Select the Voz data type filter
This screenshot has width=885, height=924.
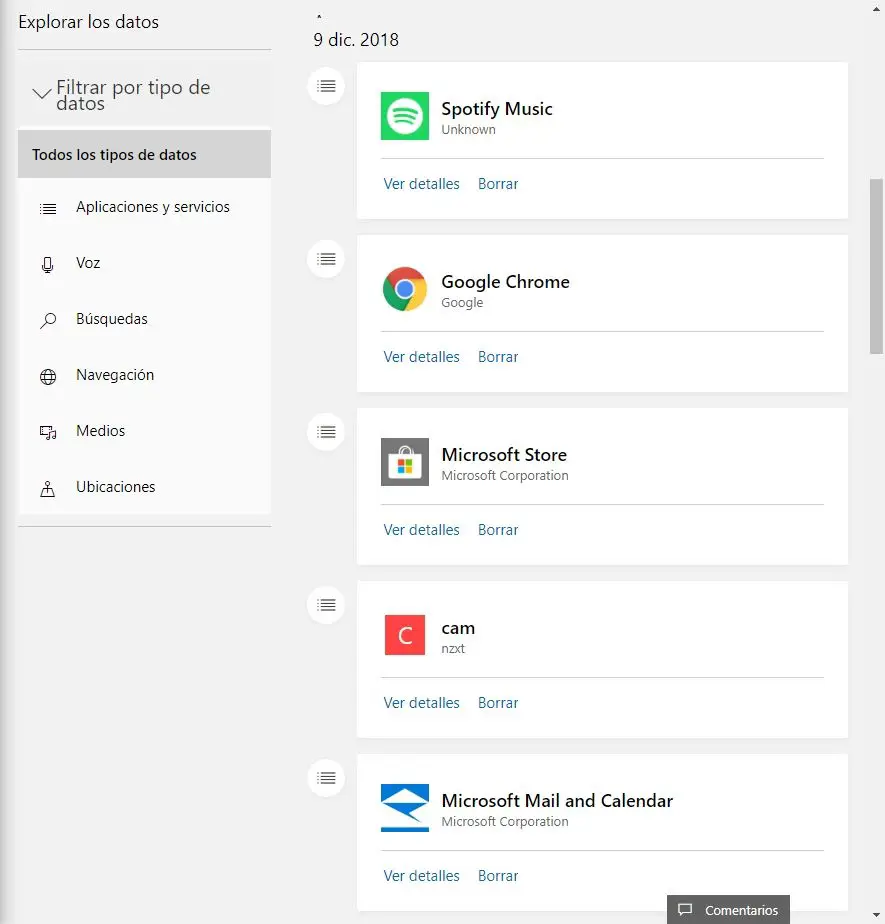click(x=88, y=263)
